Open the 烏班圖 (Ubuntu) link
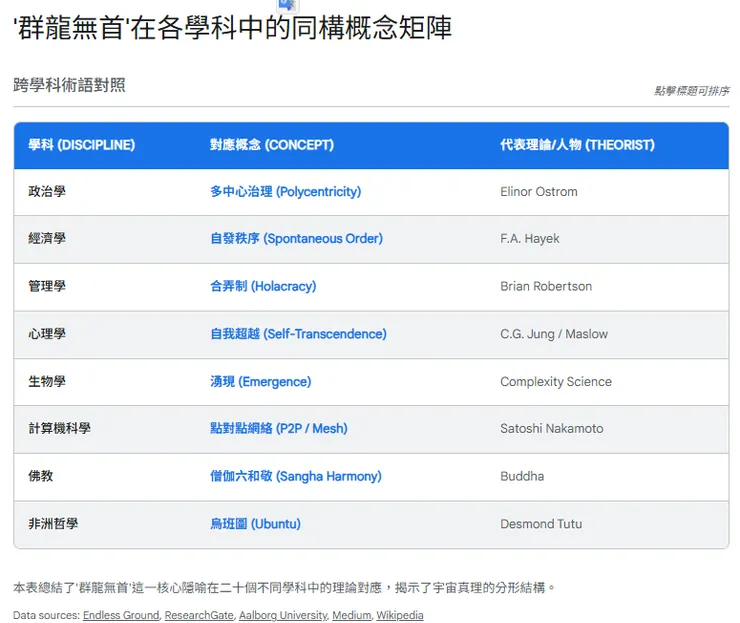740x623 pixels. (x=255, y=523)
